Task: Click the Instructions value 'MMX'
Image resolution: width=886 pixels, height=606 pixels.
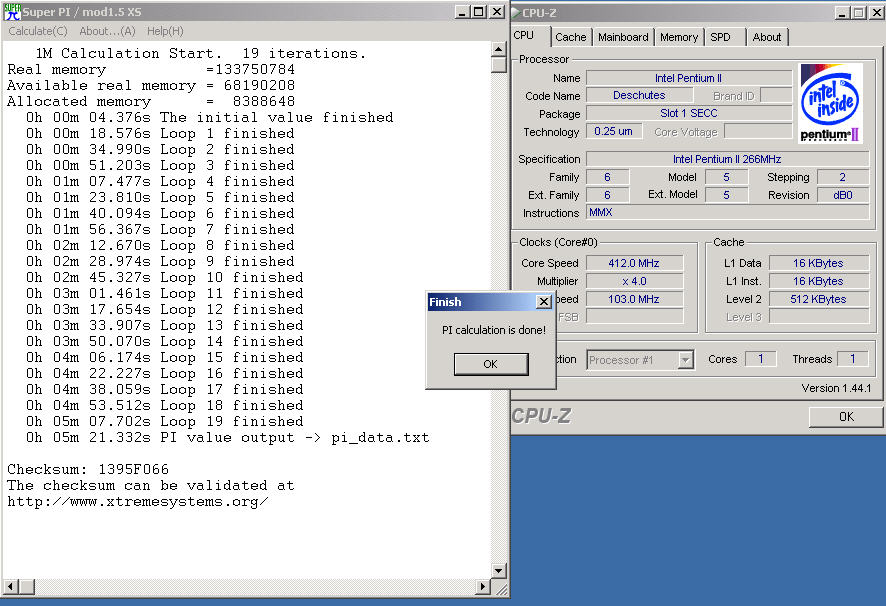Action: 727,213
